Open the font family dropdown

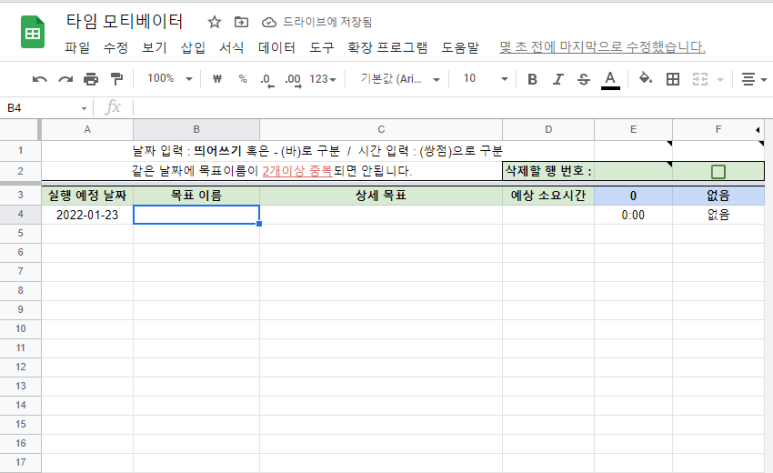point(400,79)
